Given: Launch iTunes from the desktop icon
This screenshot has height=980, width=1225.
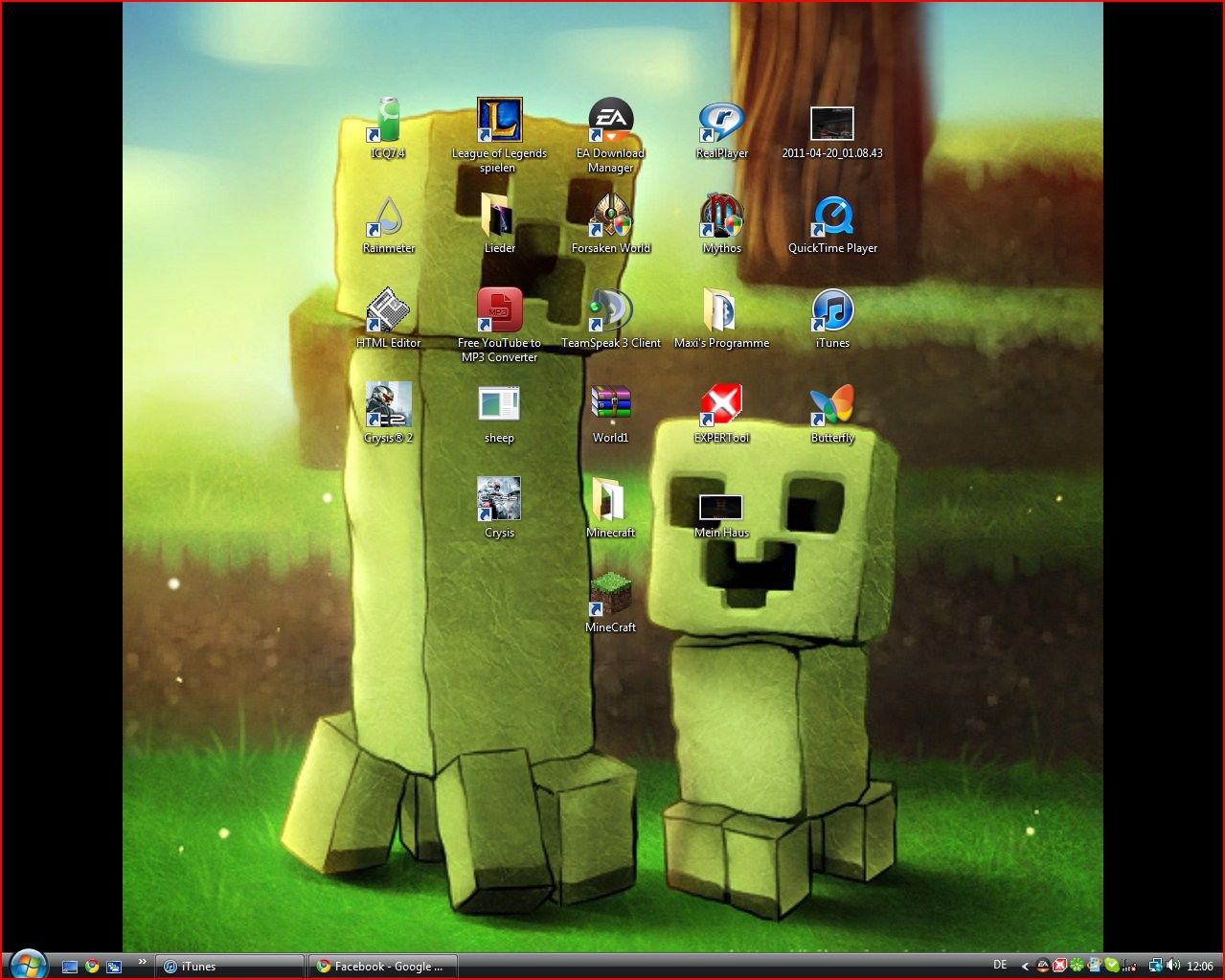Looking at the screenshot, I should point(832,319).
